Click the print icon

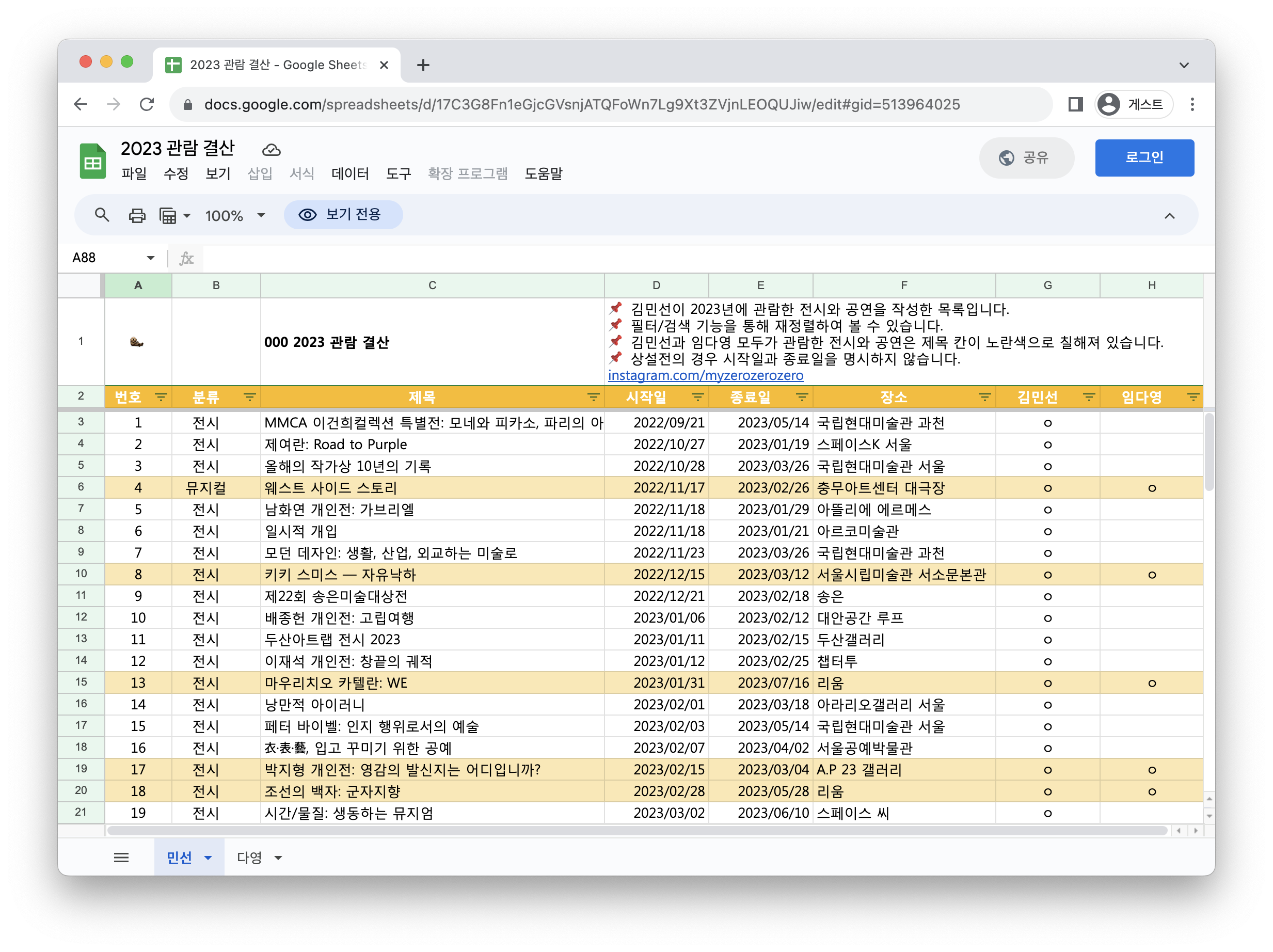[x=137, y=215]
